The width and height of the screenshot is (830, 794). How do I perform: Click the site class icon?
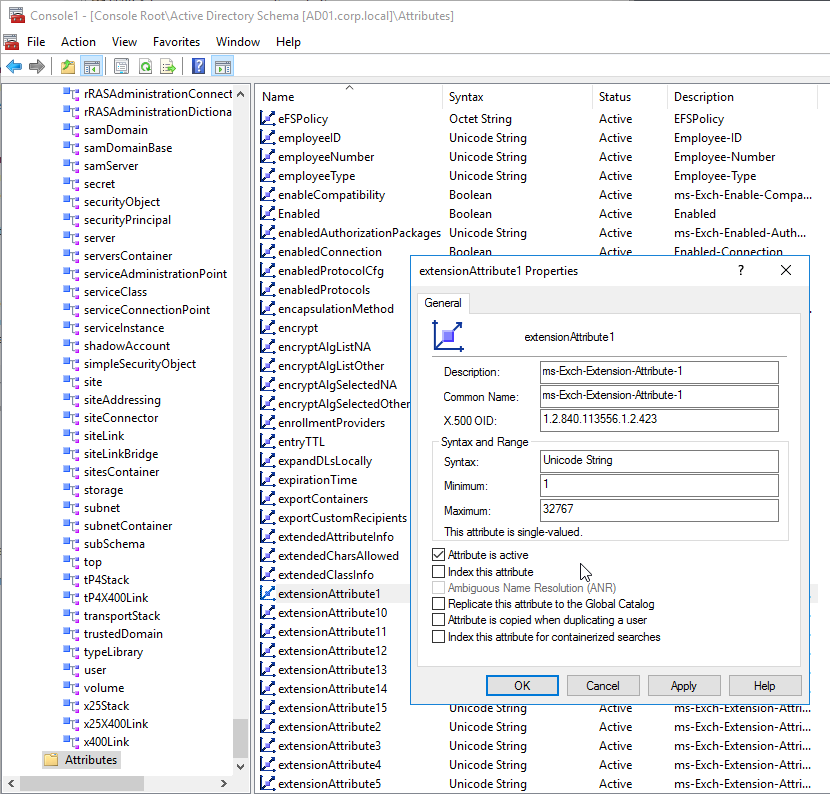[x=71, y=382]
